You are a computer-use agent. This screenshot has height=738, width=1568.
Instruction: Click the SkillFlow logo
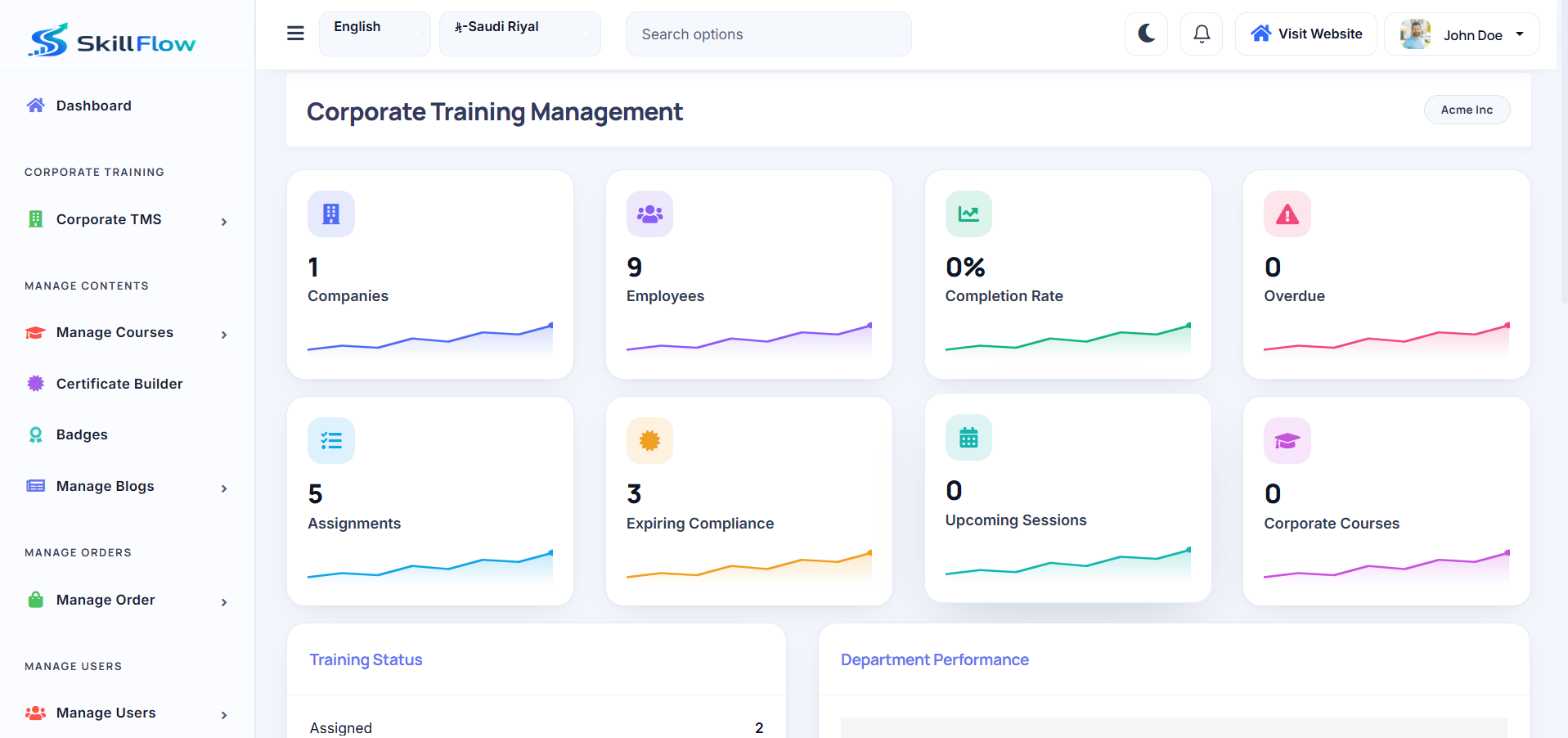click(x=112, y=40)
